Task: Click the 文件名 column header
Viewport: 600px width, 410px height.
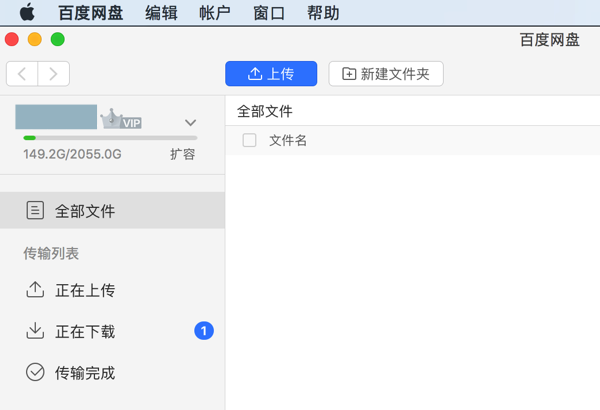Action: click(288, 141)
